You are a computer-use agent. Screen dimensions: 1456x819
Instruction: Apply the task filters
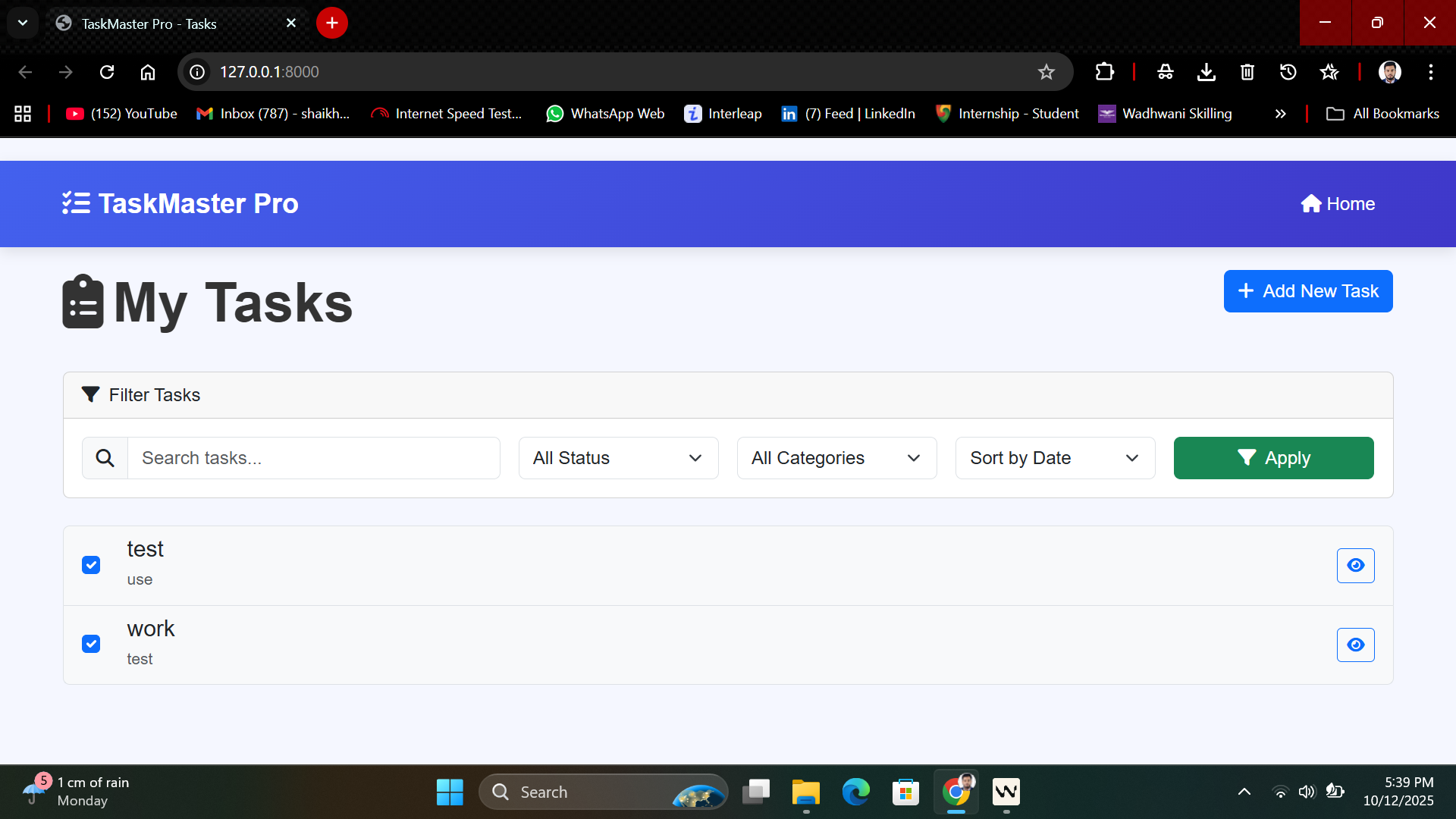[1274, 458]
